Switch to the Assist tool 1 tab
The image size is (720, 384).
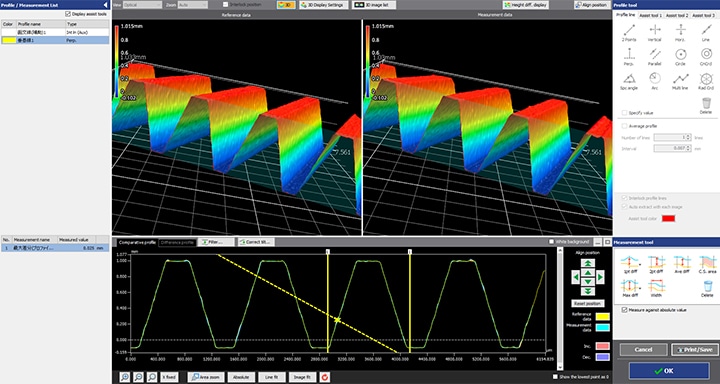click(x=651, y=15)
